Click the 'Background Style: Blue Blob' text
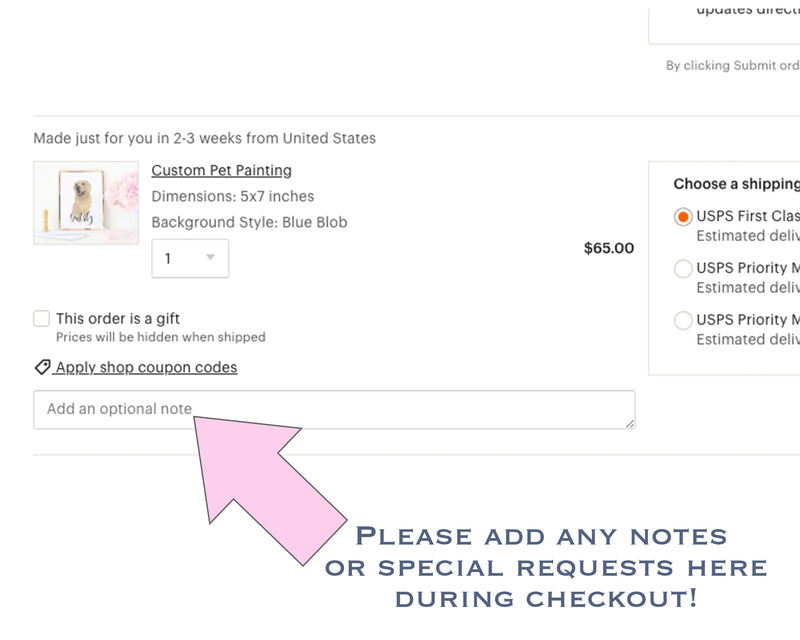 [249, 222]
